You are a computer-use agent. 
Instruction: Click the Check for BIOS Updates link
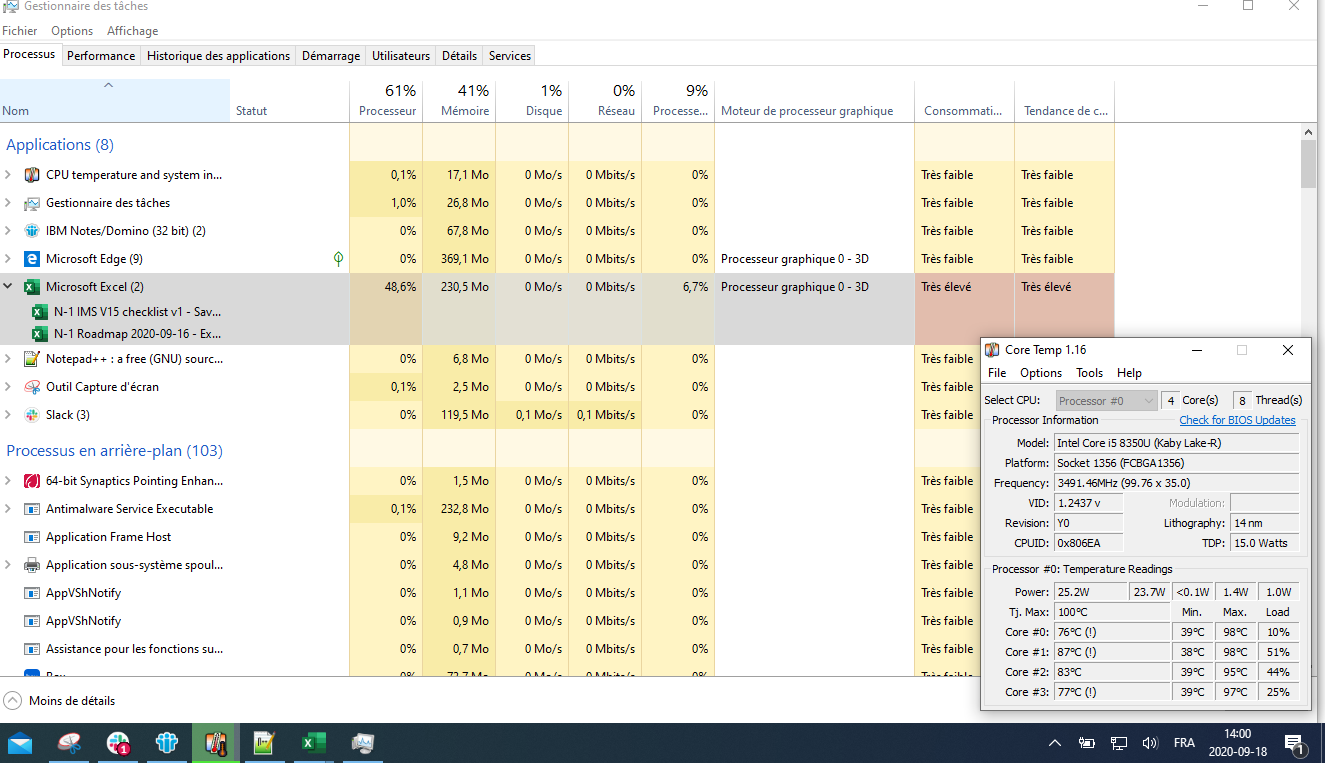[x=1237, y=420]
